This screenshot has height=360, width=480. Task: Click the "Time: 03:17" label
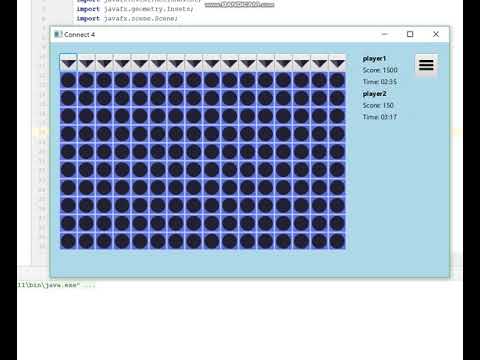pos(380,117)
